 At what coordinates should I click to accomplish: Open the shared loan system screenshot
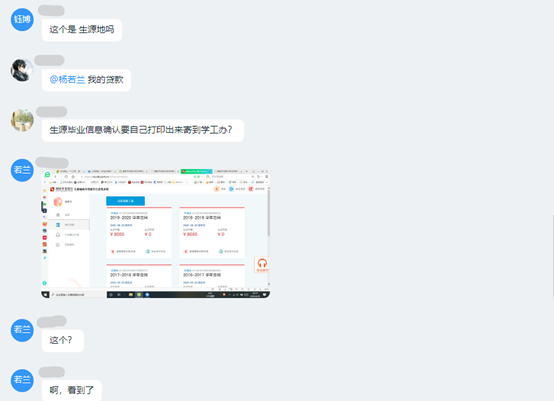155,234
